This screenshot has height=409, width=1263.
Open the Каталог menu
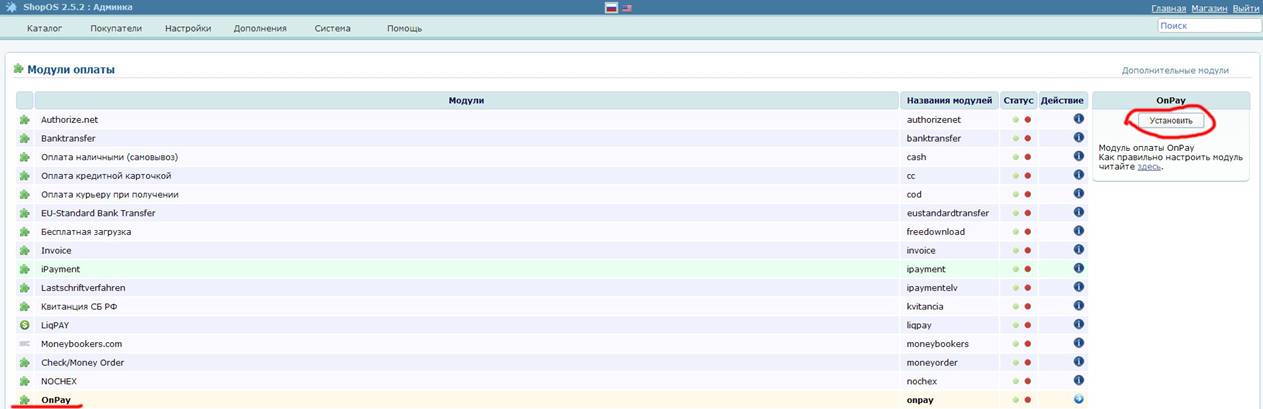(44, 28)
